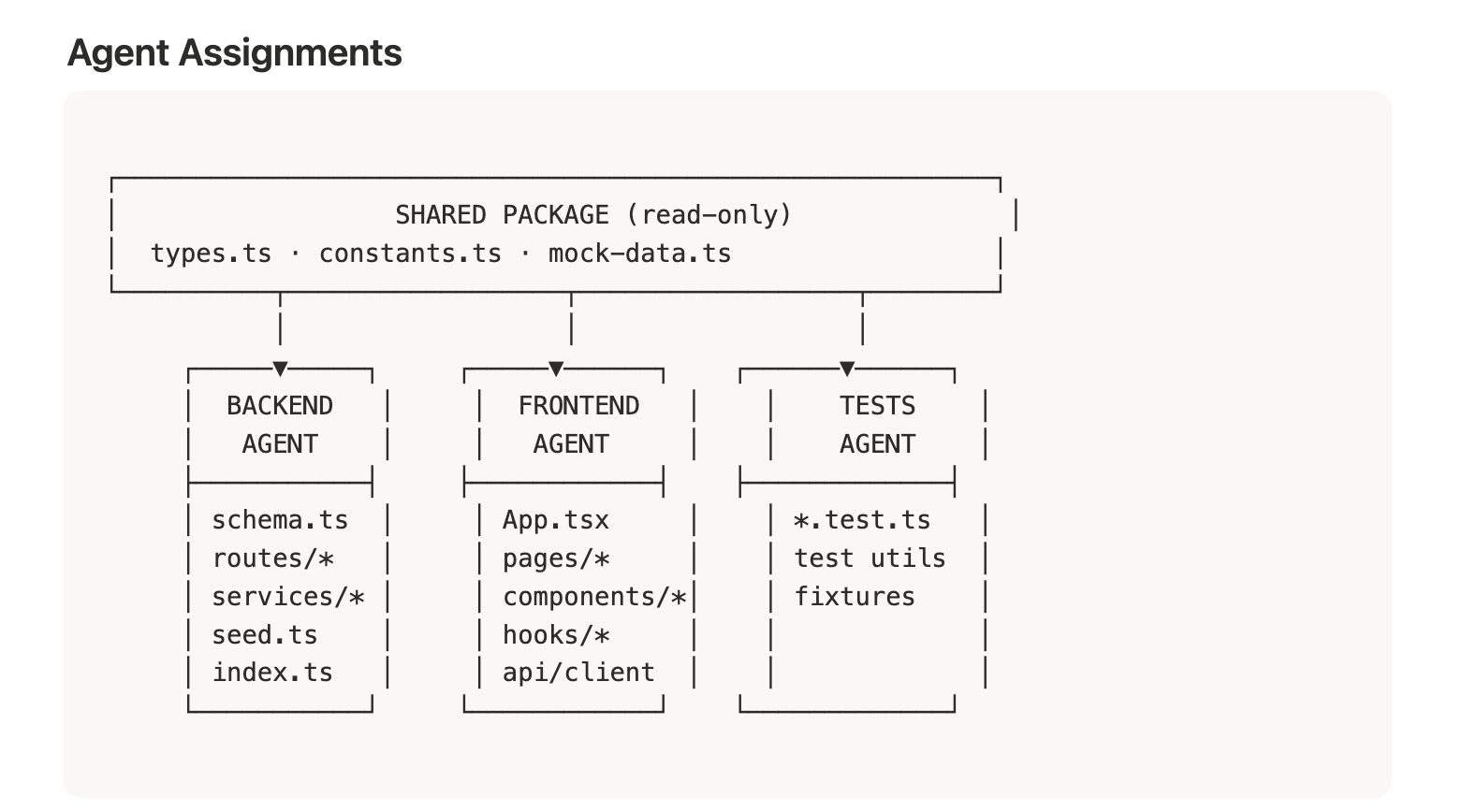Click mock-data.ts in the shared package
Image resolution: width=1462 pixels, height=812 pixels.
[639, 254]
